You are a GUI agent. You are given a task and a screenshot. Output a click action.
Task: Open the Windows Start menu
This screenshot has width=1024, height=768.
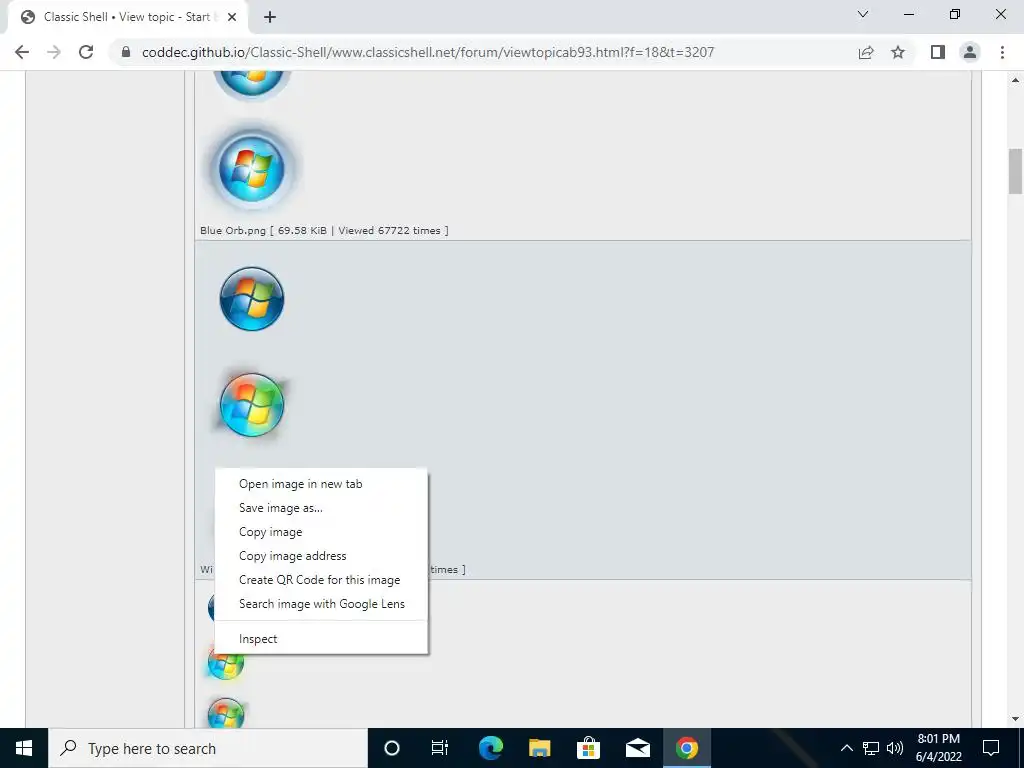pos(24,748)
